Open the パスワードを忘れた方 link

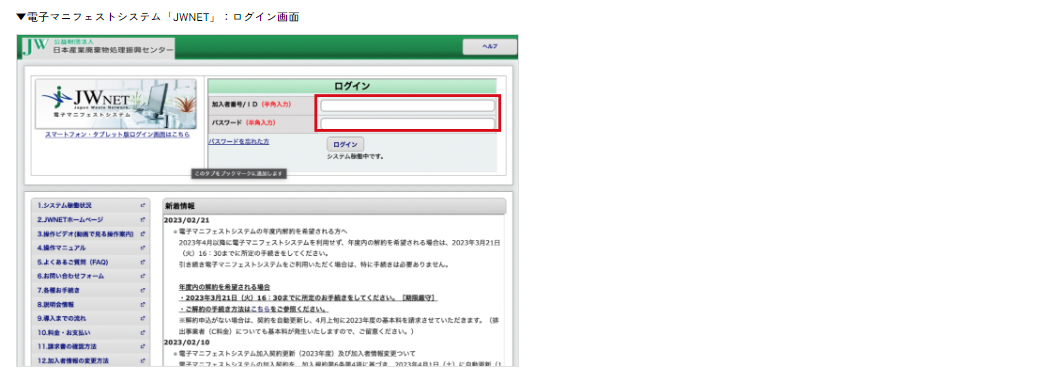coord(239,142)
